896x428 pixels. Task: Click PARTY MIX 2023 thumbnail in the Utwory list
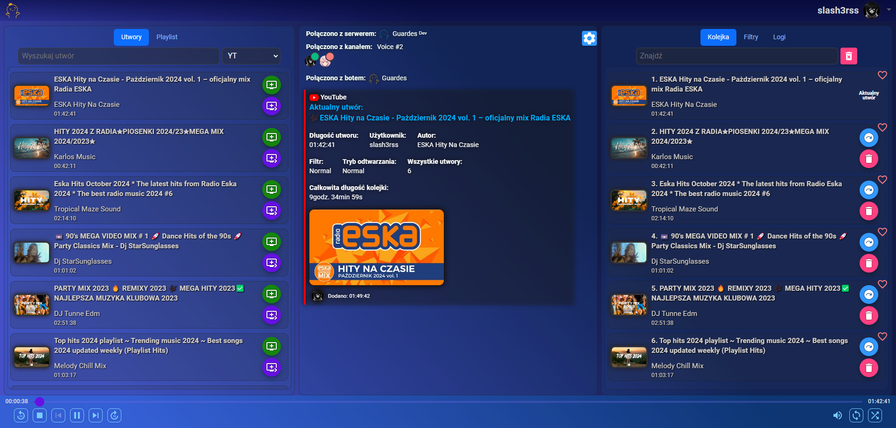tap(31, 305)
